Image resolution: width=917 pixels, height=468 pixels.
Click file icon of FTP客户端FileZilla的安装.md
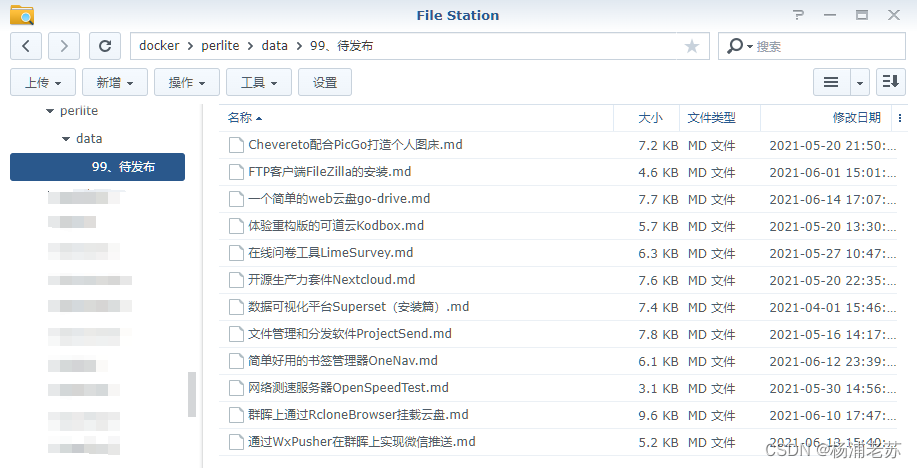point(236,172)
